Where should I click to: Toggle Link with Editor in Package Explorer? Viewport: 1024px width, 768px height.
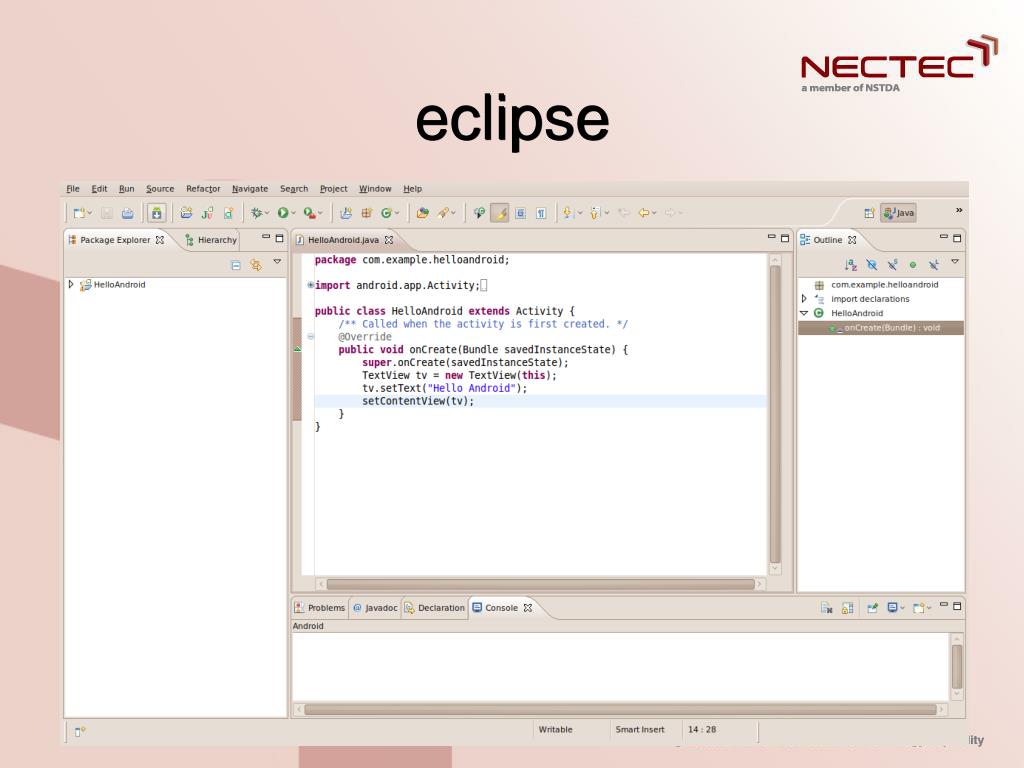[x=256, y=265]
